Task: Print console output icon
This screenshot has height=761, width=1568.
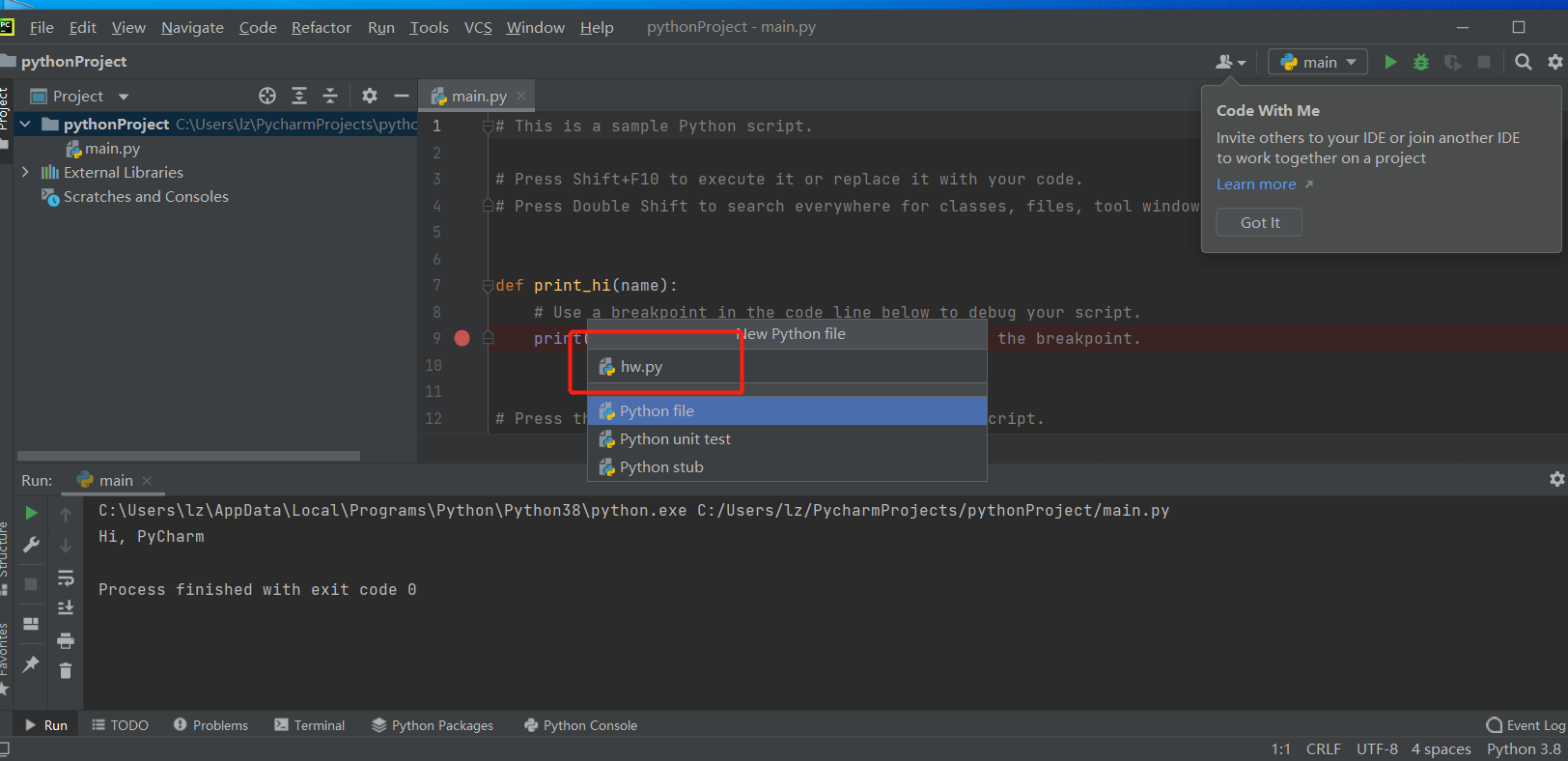Action: pyautogui.click(x=66, y=640)
